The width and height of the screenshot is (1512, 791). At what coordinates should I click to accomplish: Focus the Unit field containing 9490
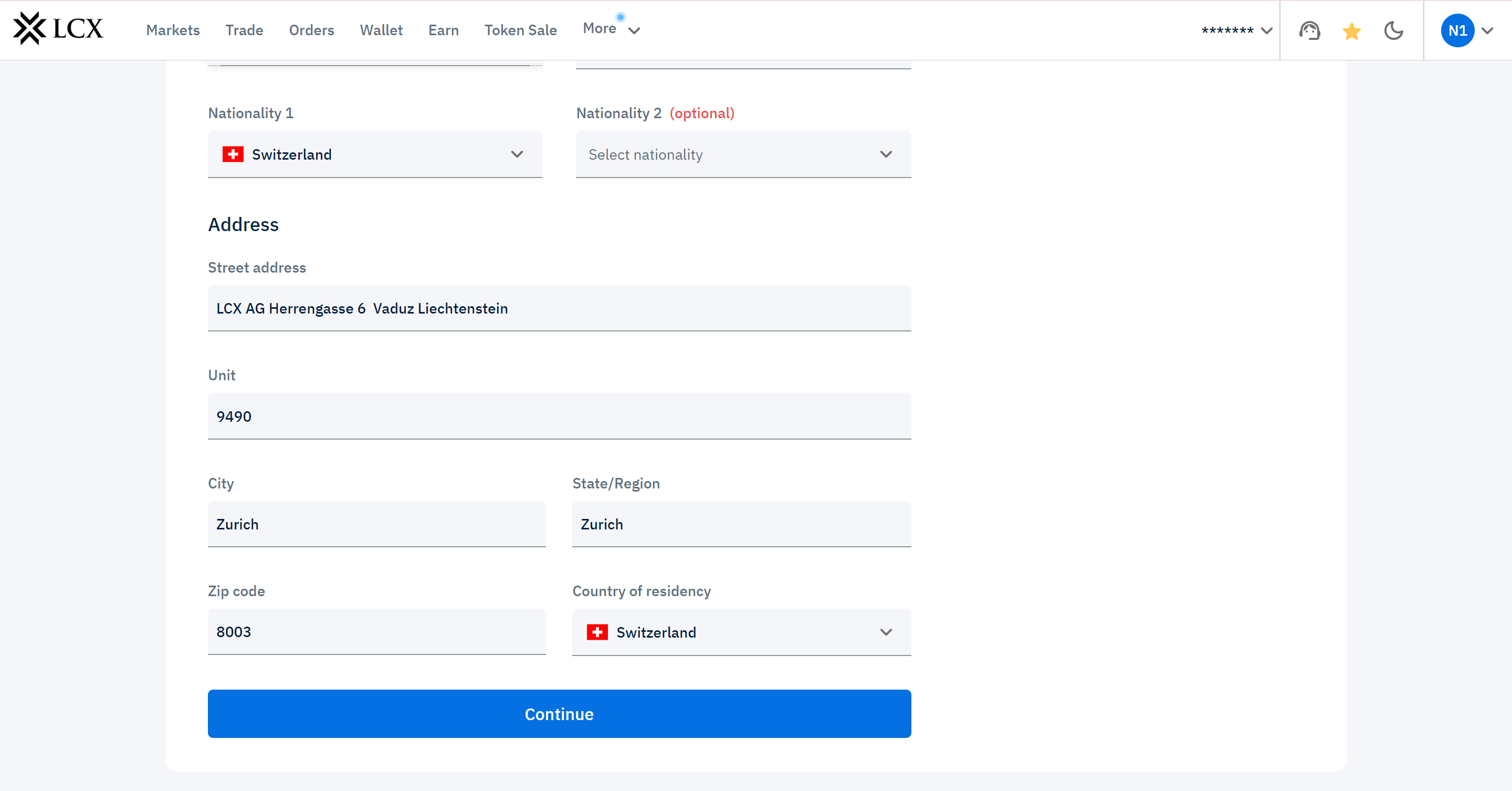pos(559,417)
